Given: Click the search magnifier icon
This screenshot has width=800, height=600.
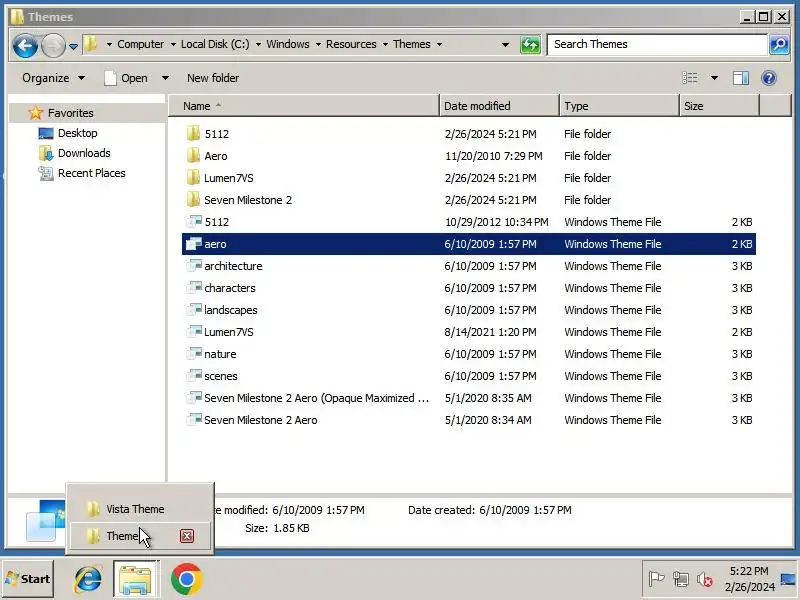Looking at the screenshot, I should [x=780, y=45].
